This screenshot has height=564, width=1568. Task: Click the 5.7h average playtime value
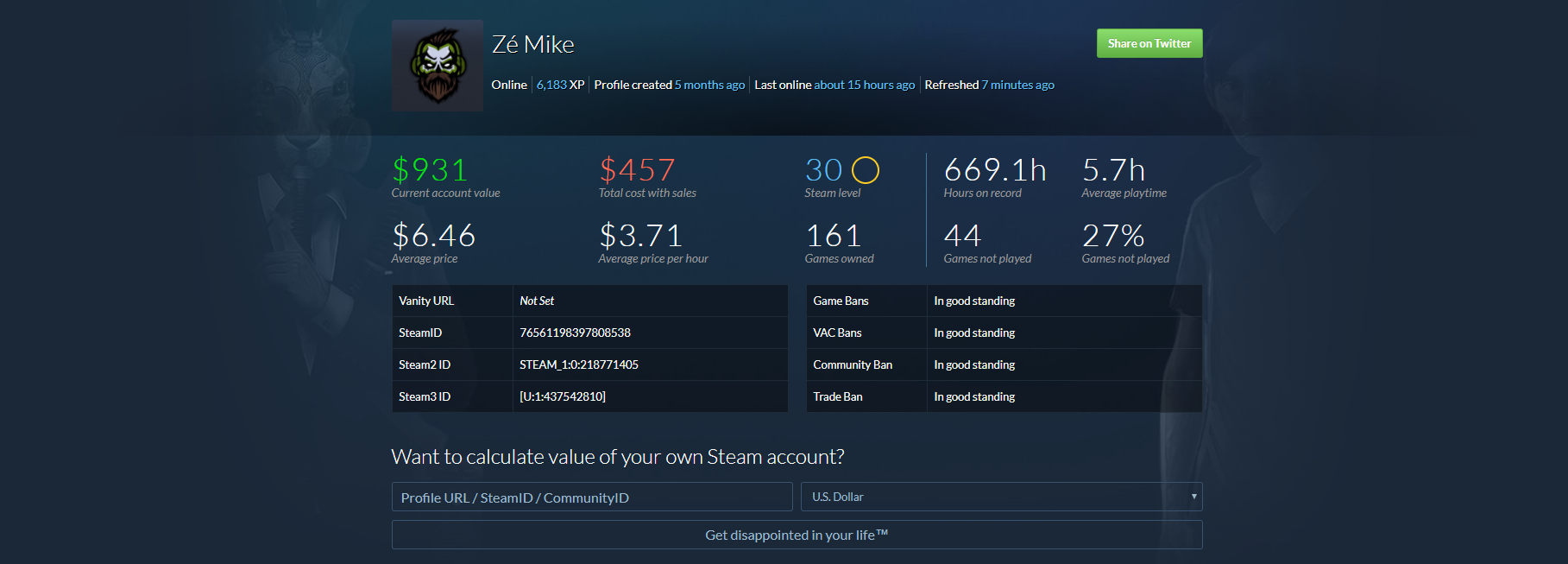pyautogui.click(x=1113, y=169)
